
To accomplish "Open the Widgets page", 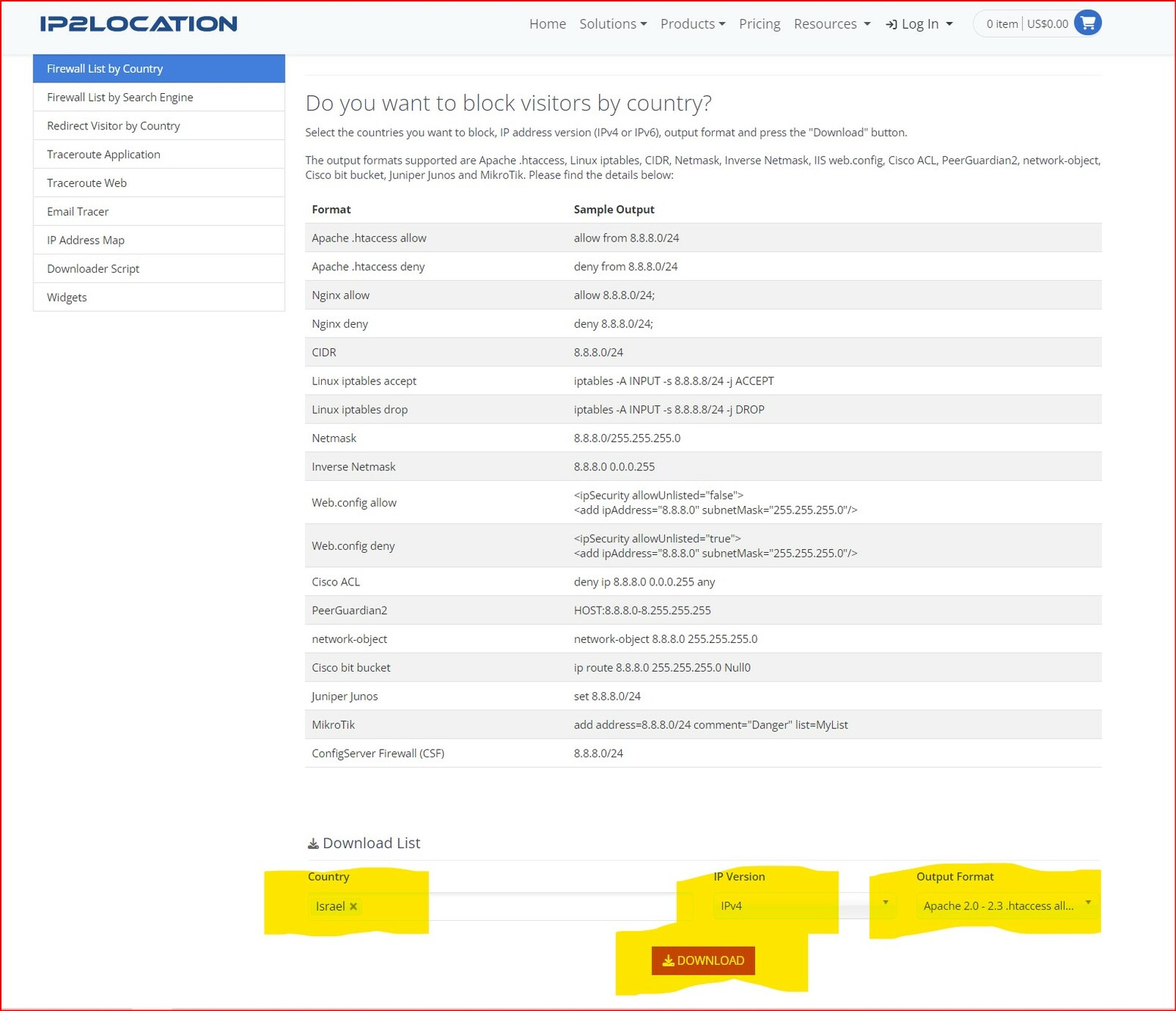I will coord(159,298).
